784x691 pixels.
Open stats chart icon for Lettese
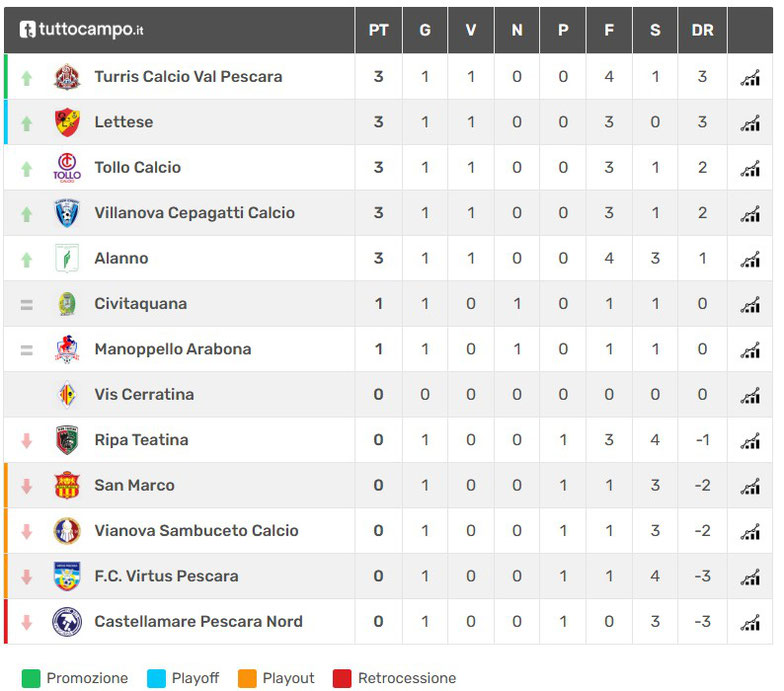750,122
